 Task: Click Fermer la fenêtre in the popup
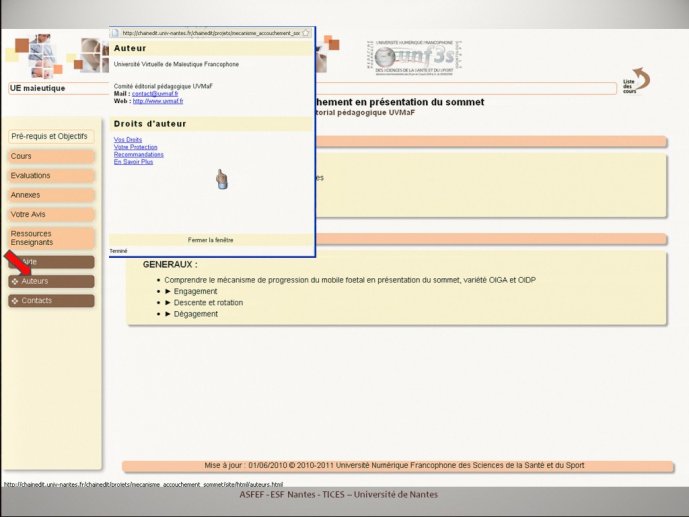(x=210, y=240)
